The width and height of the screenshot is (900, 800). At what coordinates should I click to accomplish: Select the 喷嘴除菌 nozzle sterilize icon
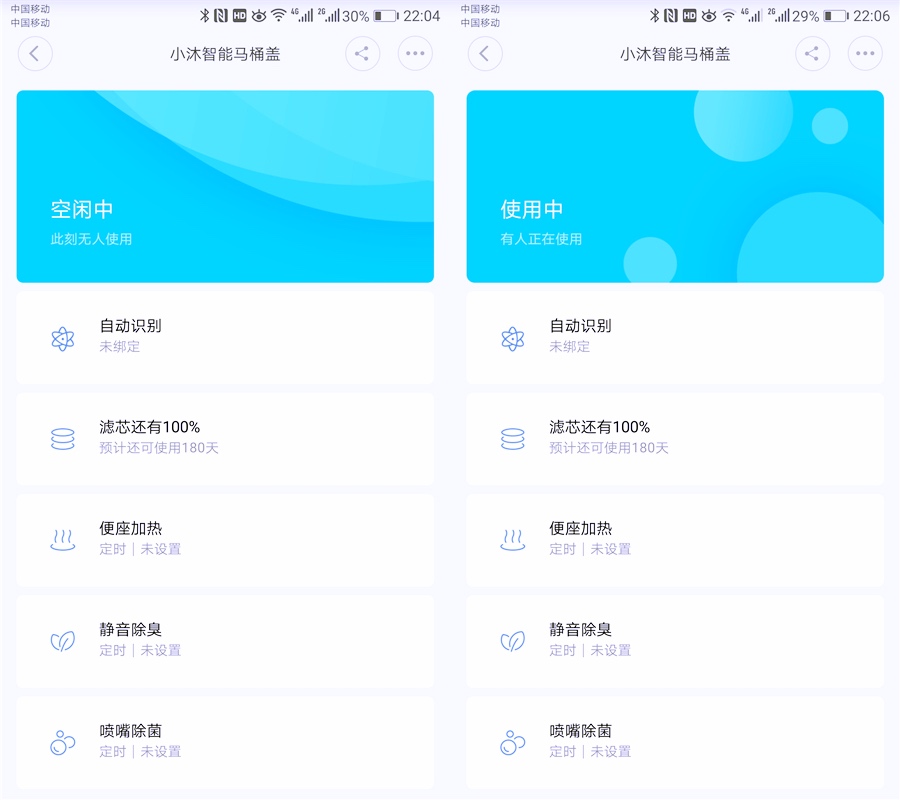point(63,742)
